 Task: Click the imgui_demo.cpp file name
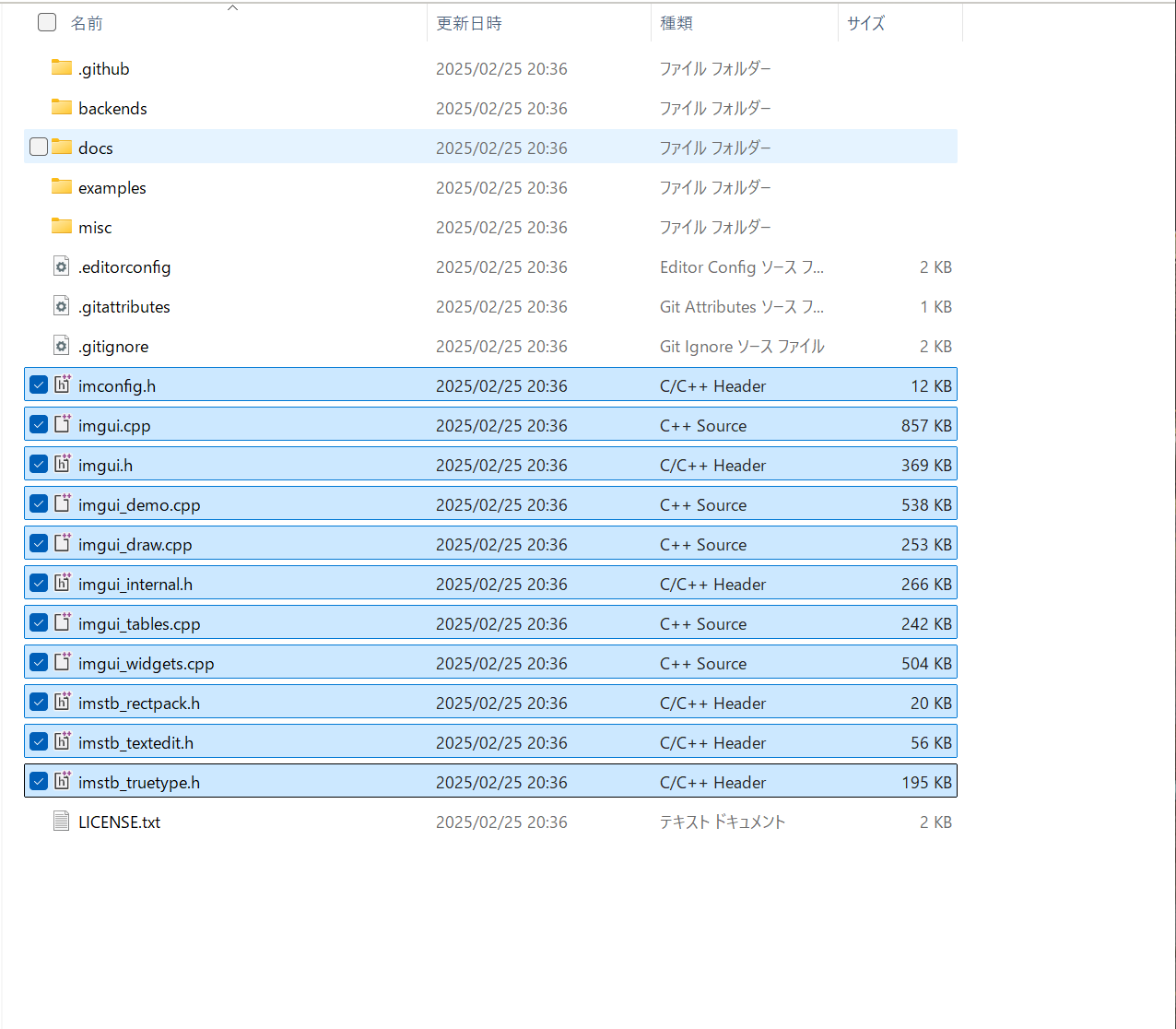[x=139, y=505]
